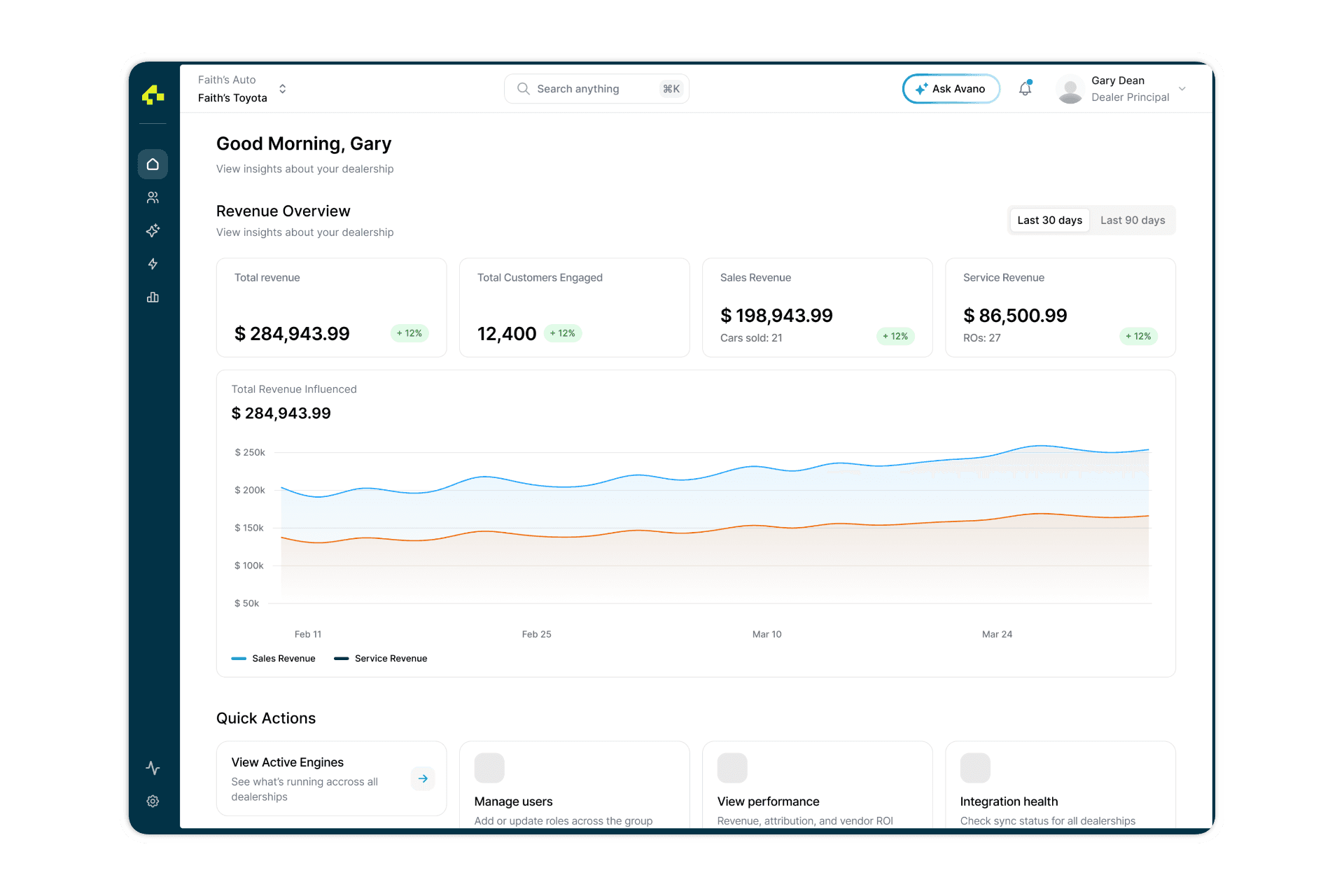This screenshot has height=896, width=1344.
Task: Click the chevron next to Dealer Principal
Action: 1183,89
